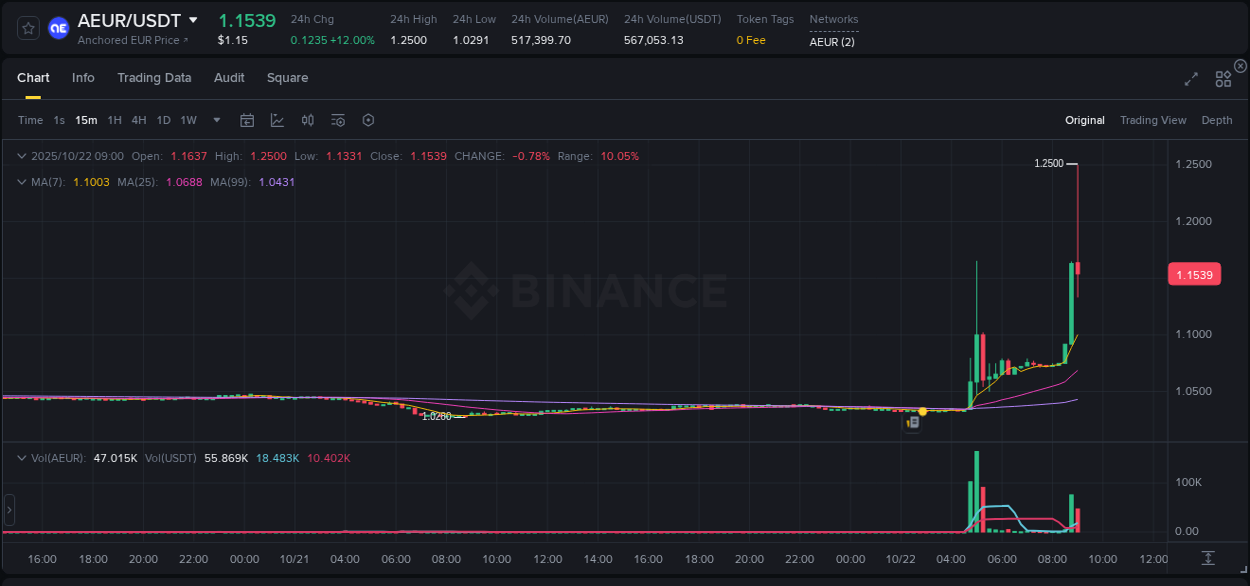
Task: Open candlestick style options icon
Action: (308, 120)
